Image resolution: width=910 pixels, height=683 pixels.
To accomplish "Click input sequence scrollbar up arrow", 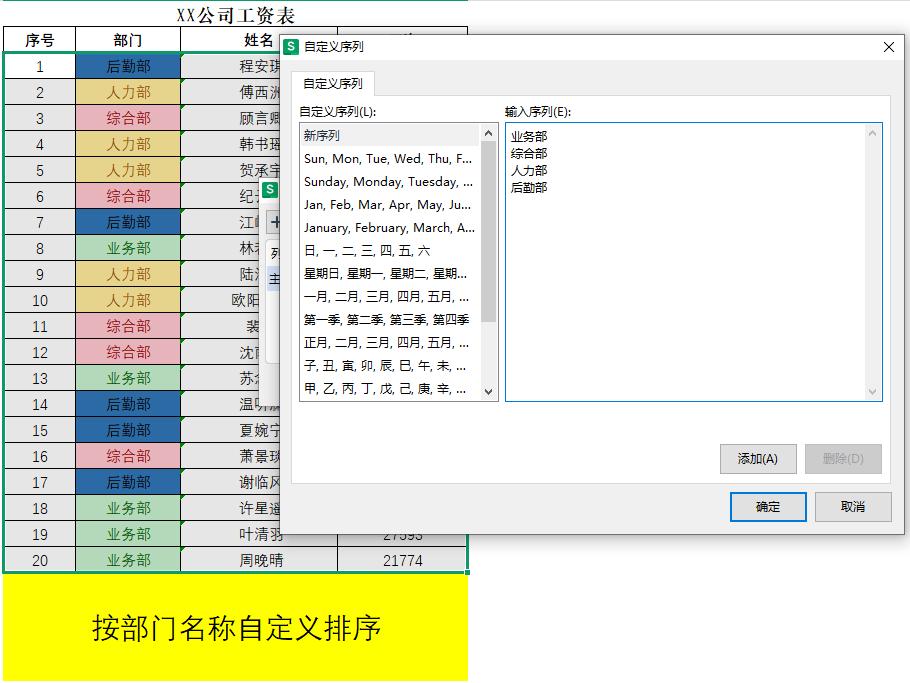I will tap(872, 133).
